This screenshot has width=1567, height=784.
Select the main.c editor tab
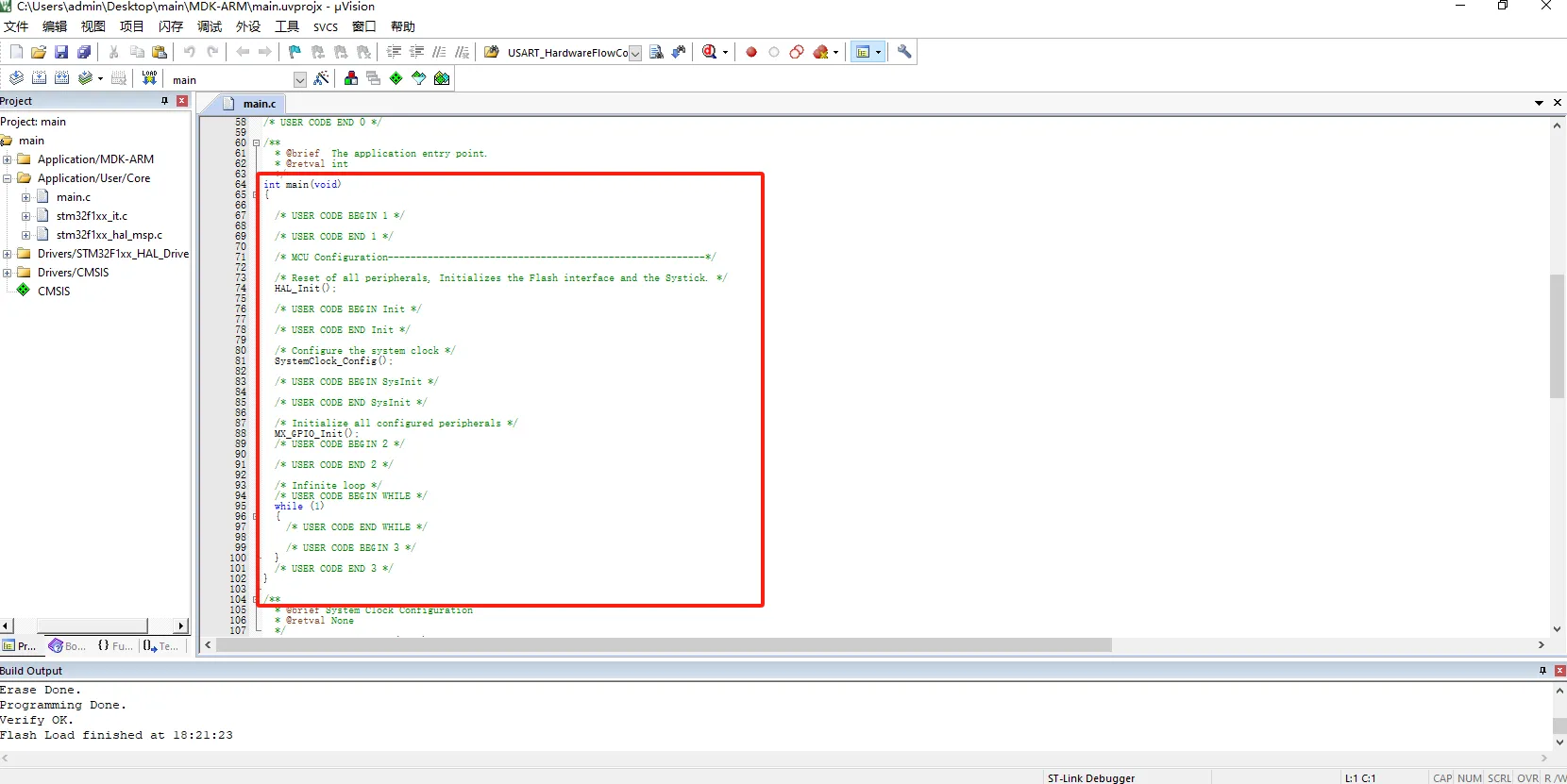click(x=259, y=104)
